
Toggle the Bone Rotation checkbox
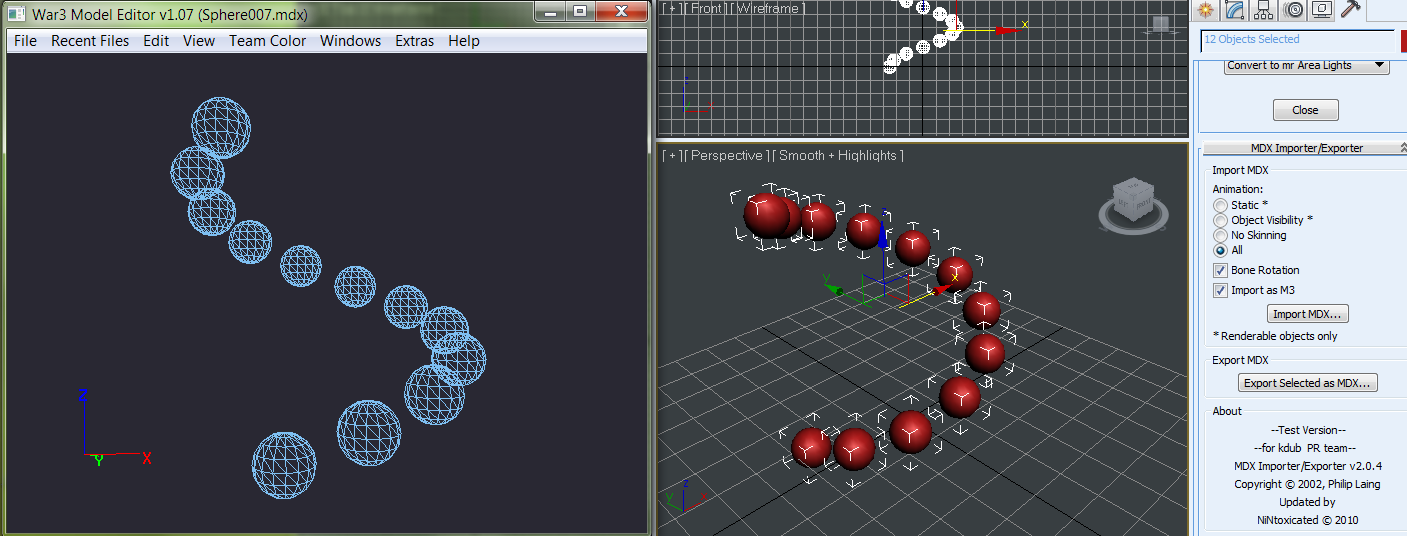(x=1220, y=270)
